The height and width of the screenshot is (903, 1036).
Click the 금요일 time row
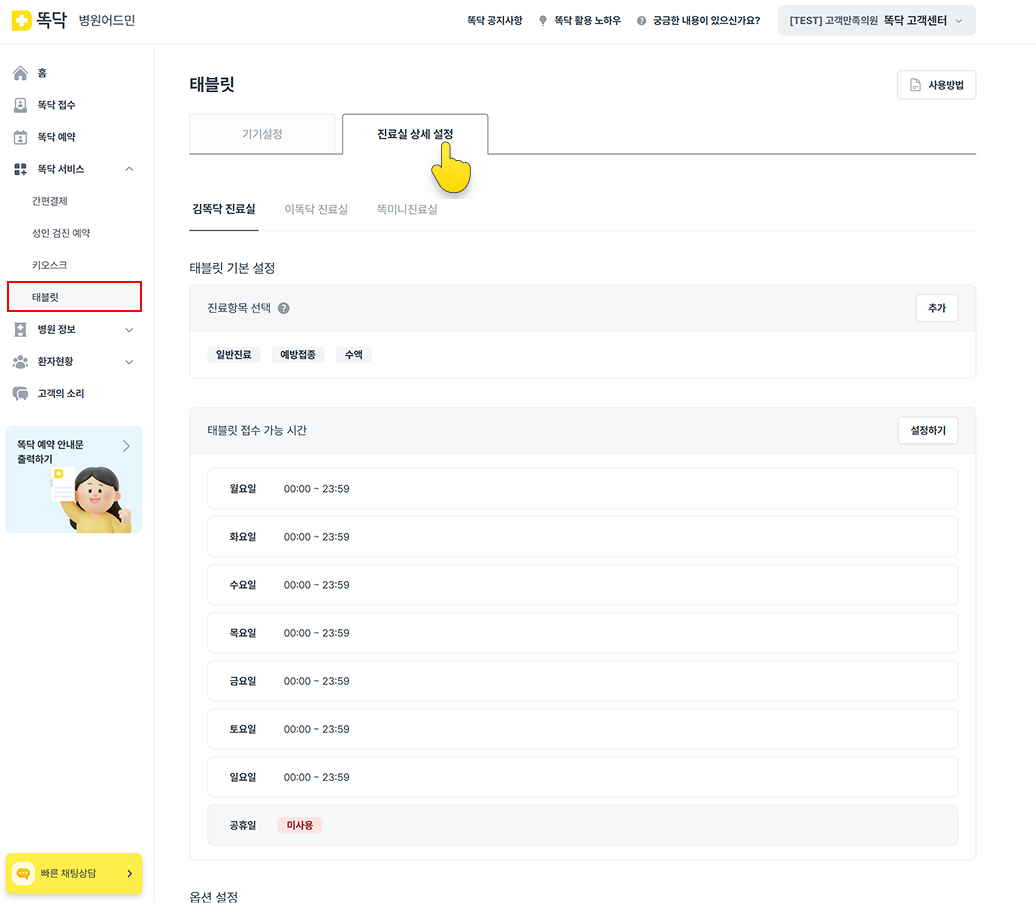point(582,681)
